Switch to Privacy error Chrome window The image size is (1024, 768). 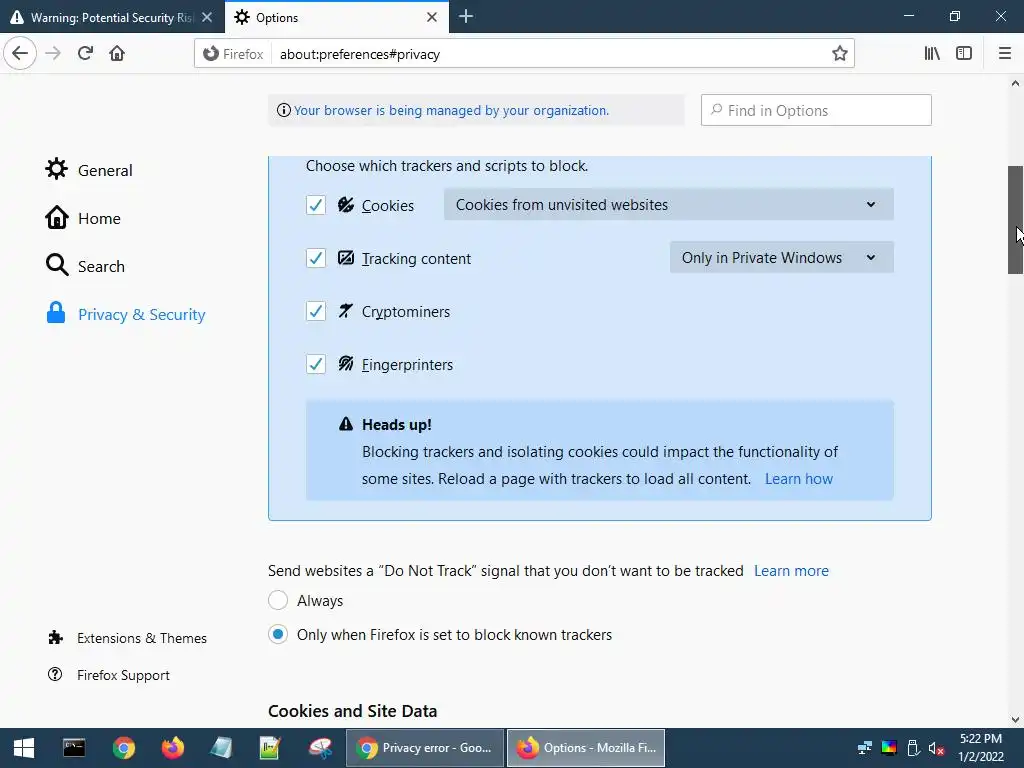click(425, 748)
